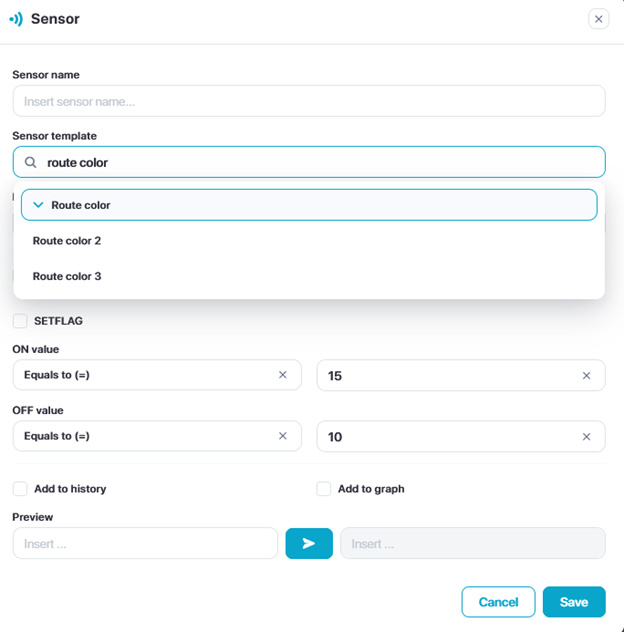The image size is (624, 632).
Task: Click the Sensor signal icon in header
Action: 16,19
